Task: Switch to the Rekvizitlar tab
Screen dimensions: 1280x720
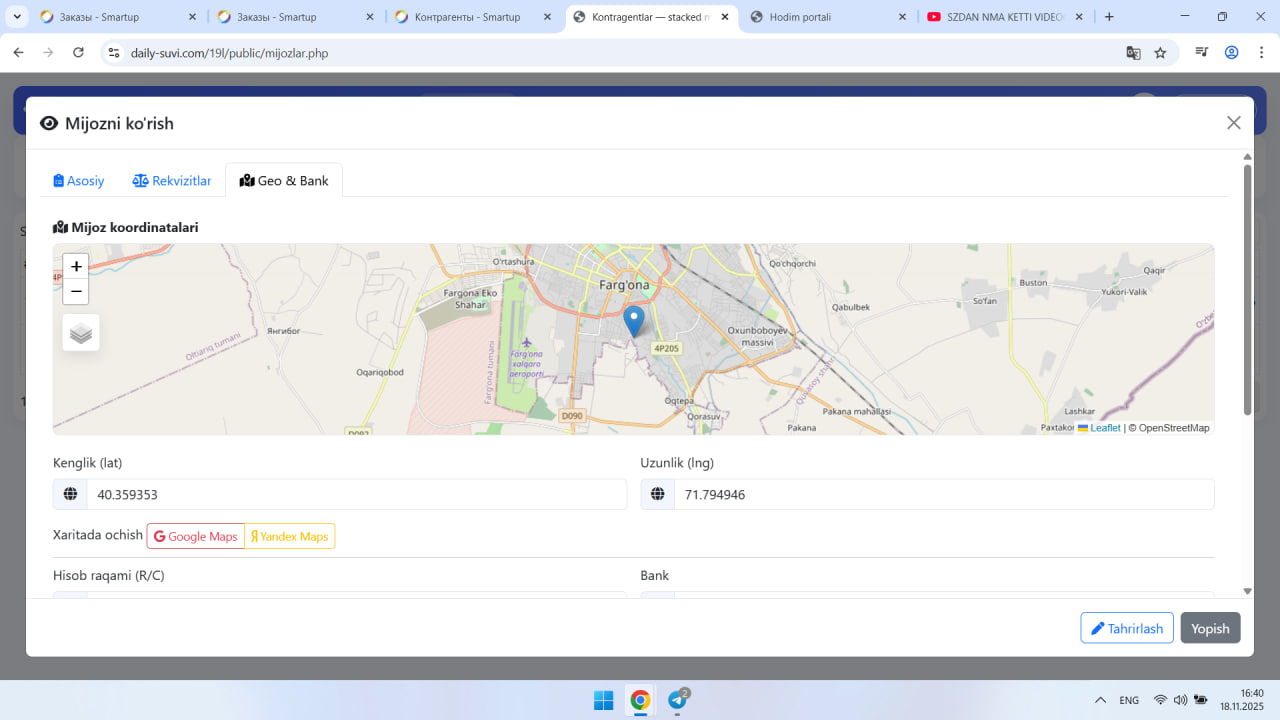Action: (x=172, y=181)
